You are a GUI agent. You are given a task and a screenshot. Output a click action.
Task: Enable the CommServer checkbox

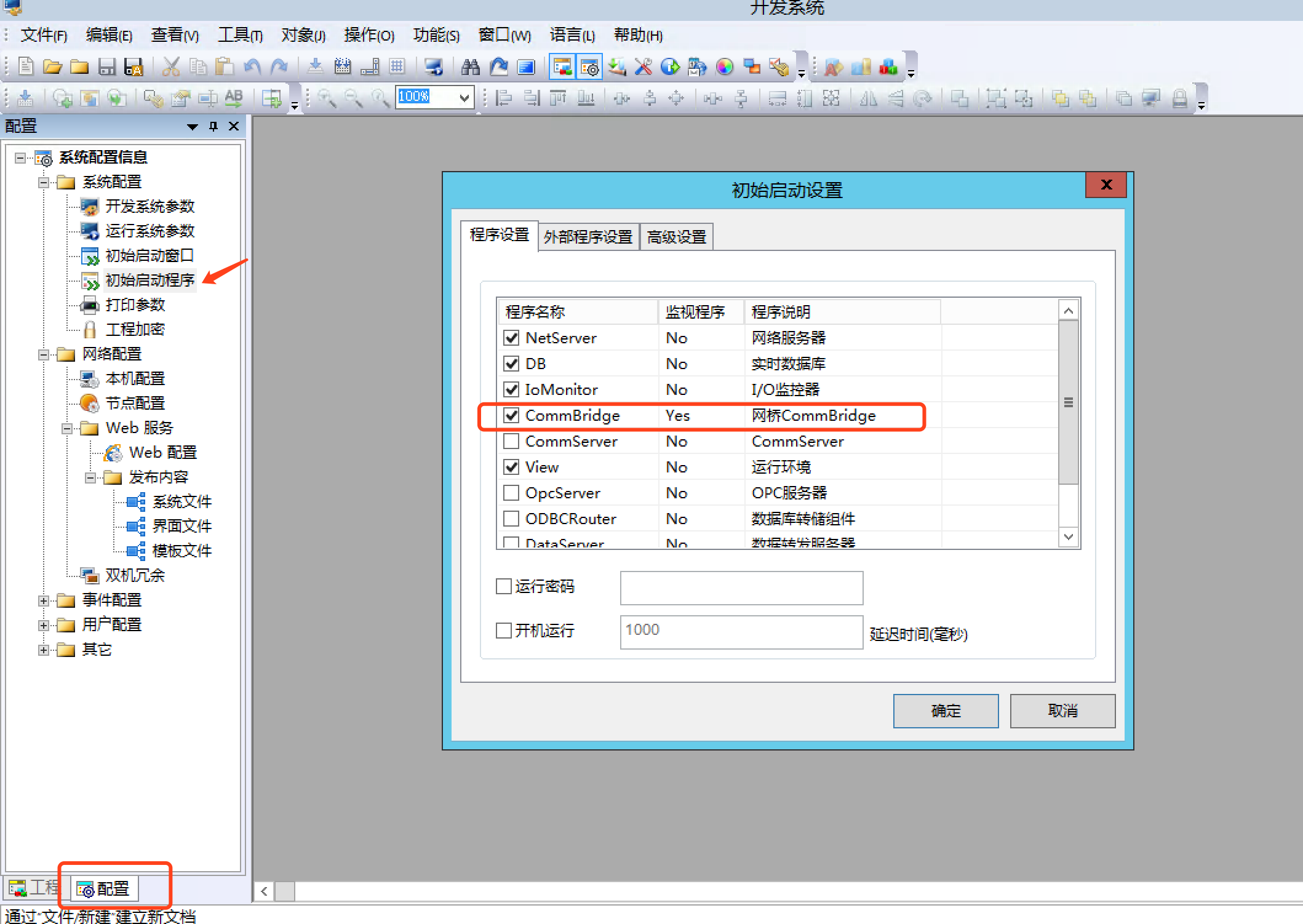tap(511, 441)
